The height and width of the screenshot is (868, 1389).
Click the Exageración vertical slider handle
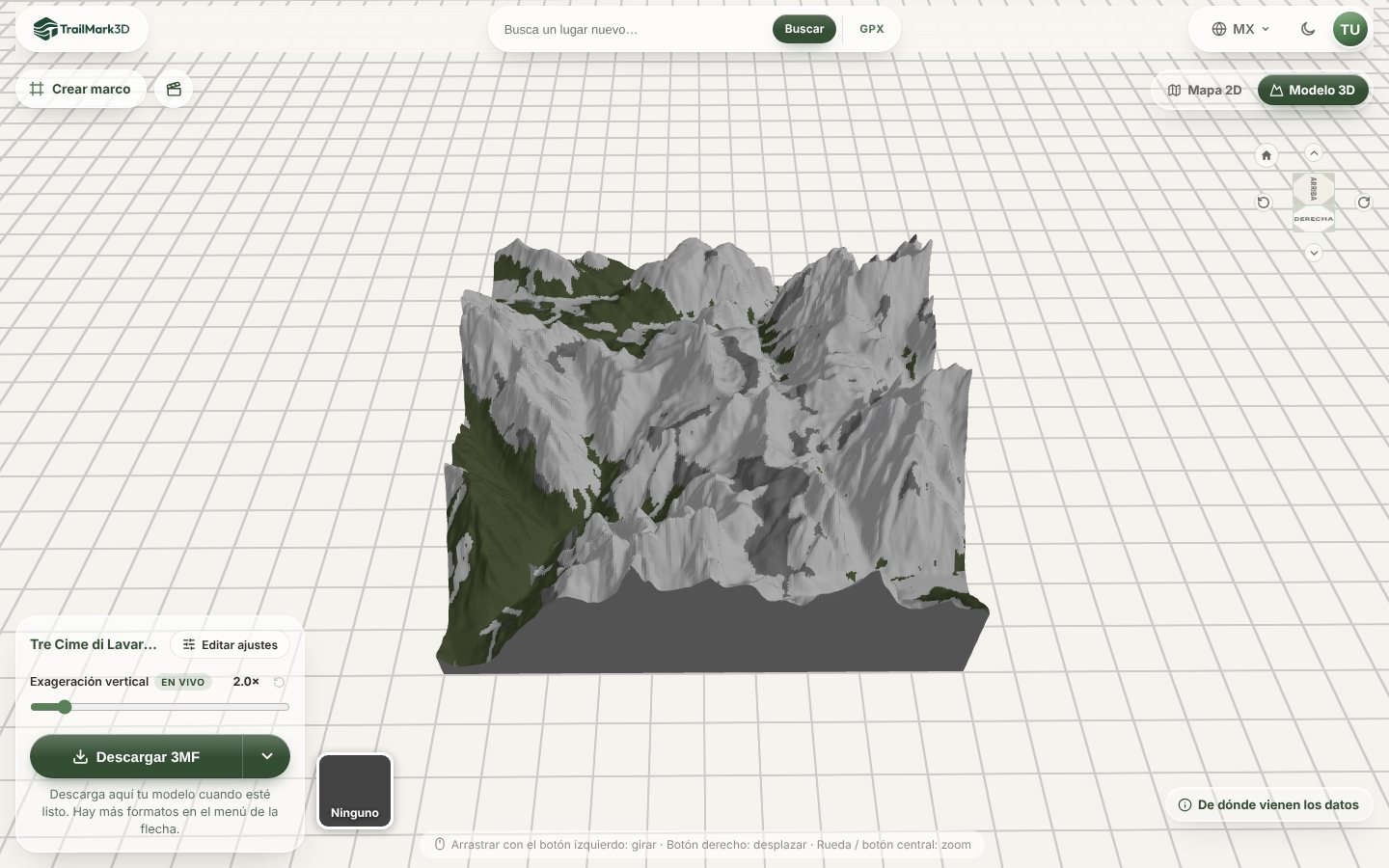[x=65, y=707]
